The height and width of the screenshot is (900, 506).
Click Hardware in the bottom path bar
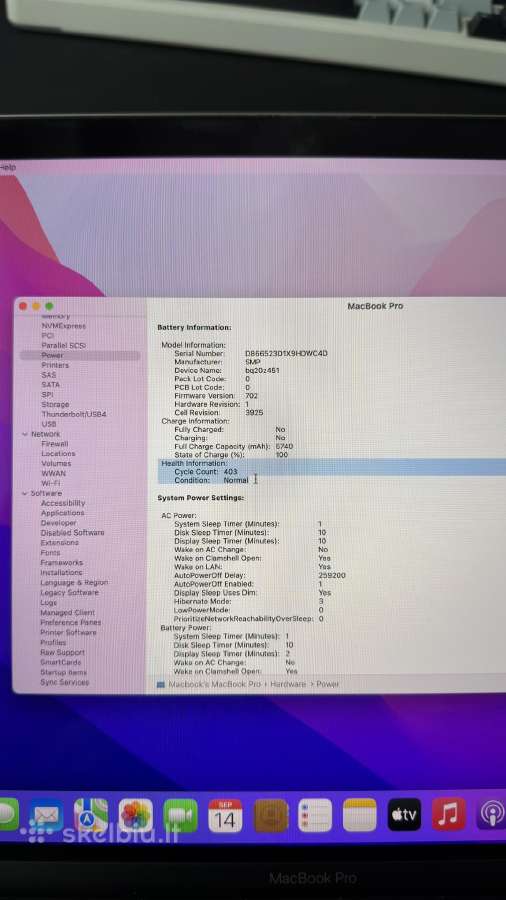tap(287, 684)
